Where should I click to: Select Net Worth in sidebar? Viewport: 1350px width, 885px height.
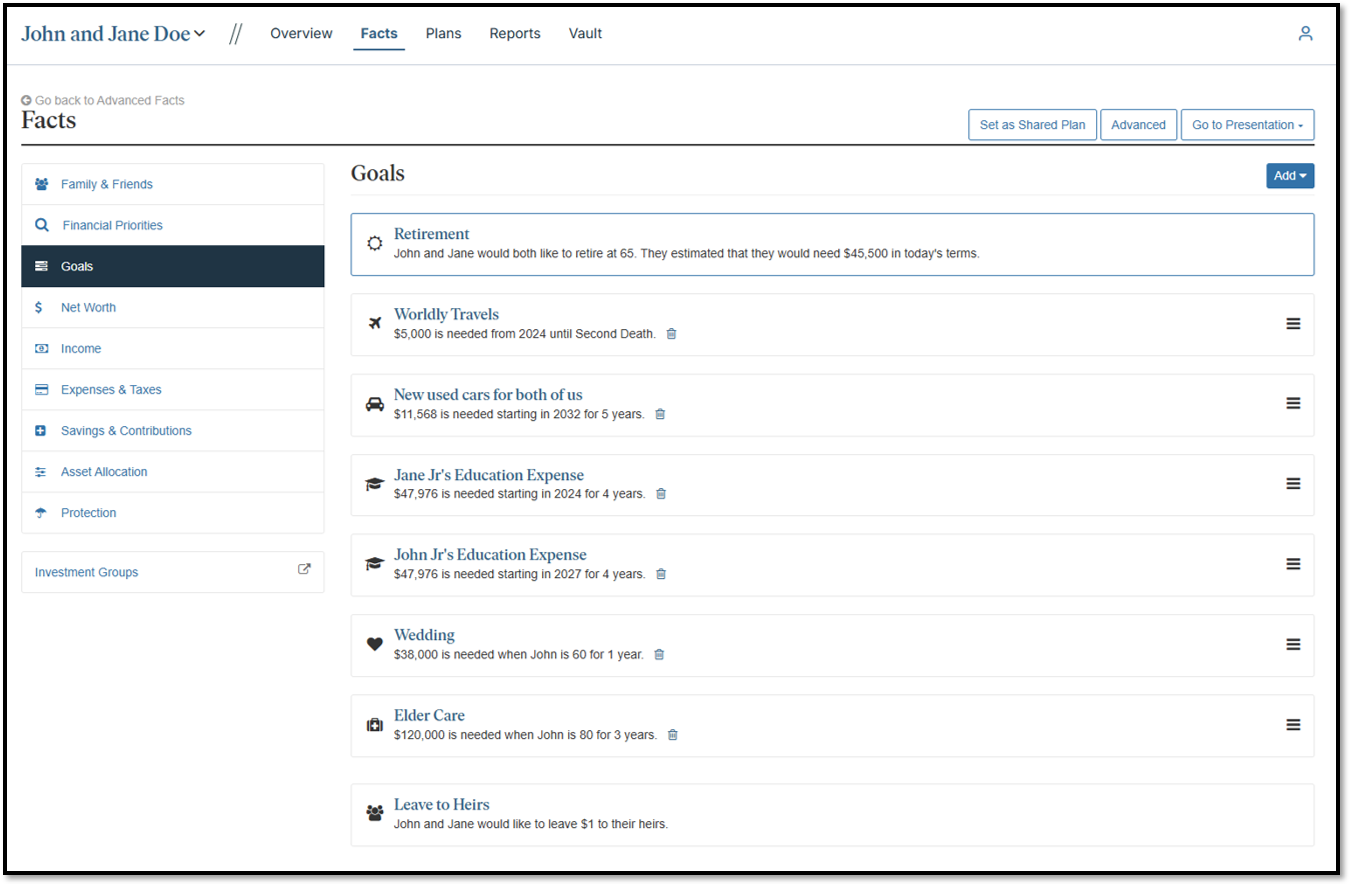tap(88, 308)
